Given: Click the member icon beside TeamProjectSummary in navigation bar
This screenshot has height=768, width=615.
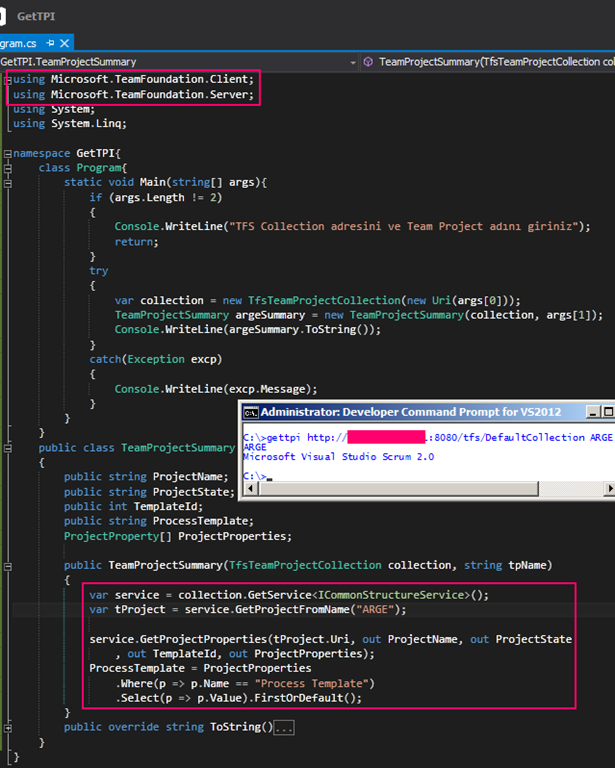Looking at the screenshot, I should [369, 62].
